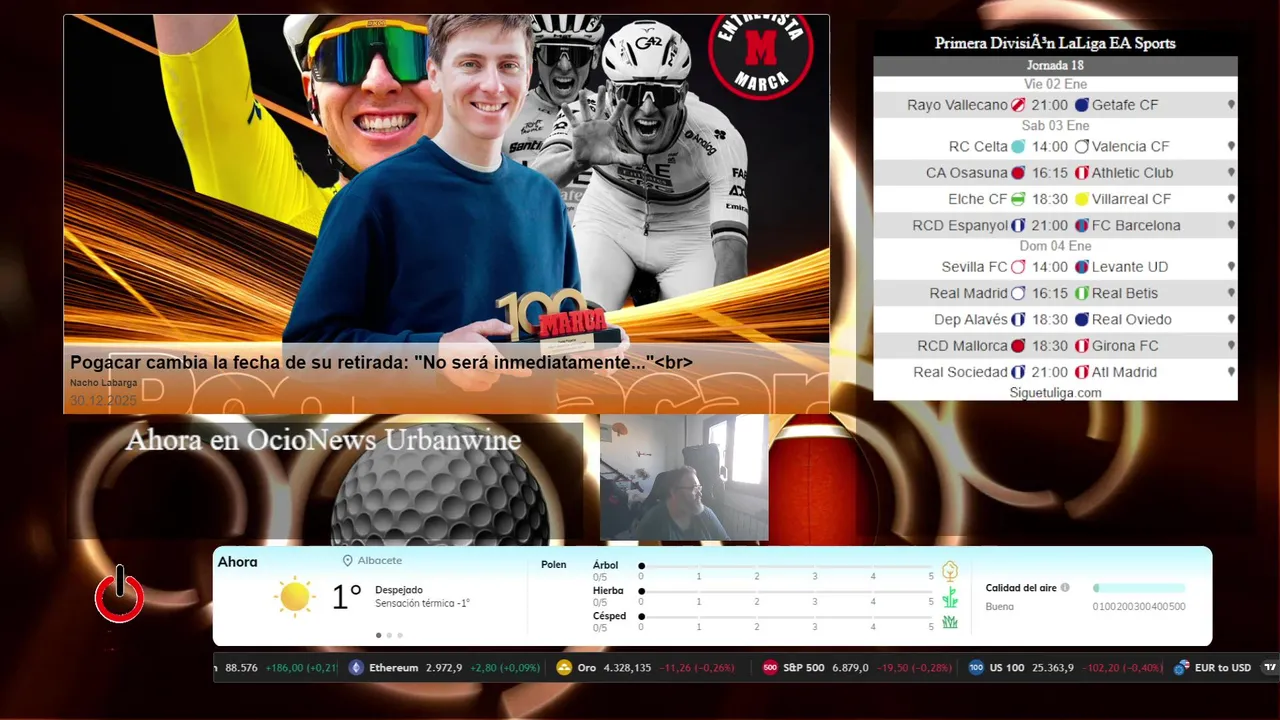Click the Athletic Club team name

[1132, 173]
